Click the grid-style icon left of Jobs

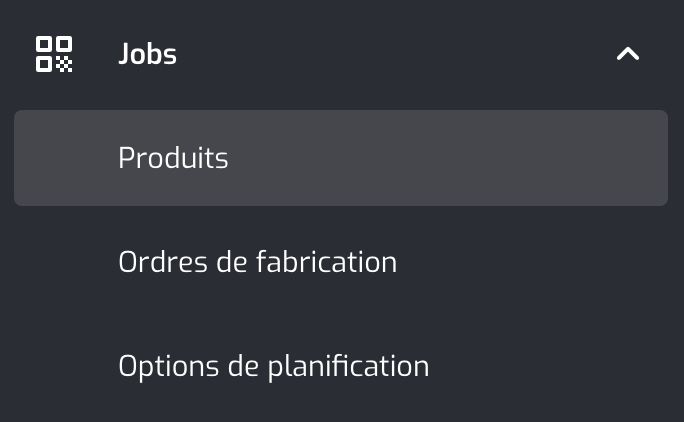coord(54,54)
